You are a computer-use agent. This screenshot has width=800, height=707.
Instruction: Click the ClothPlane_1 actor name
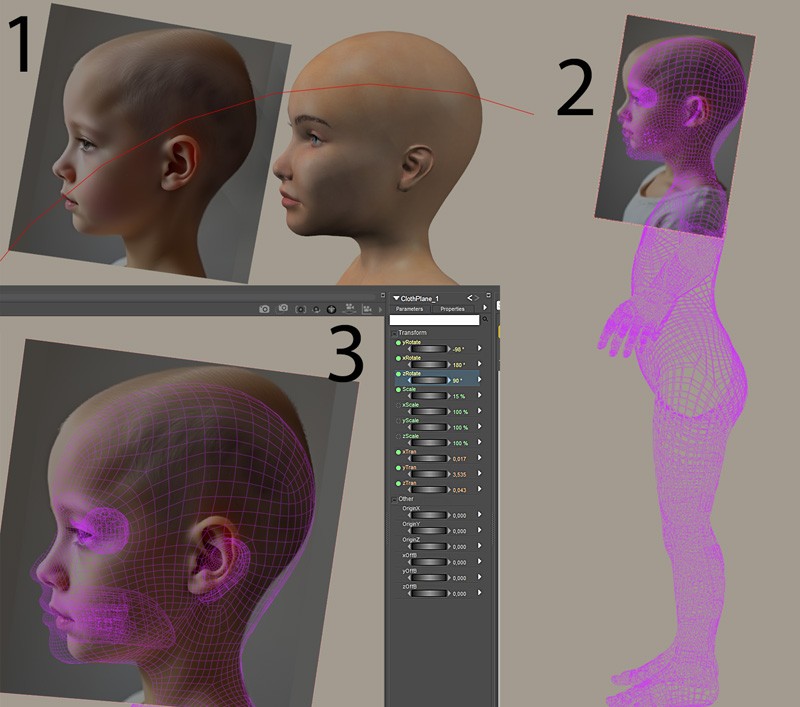[x=420, y=298]
